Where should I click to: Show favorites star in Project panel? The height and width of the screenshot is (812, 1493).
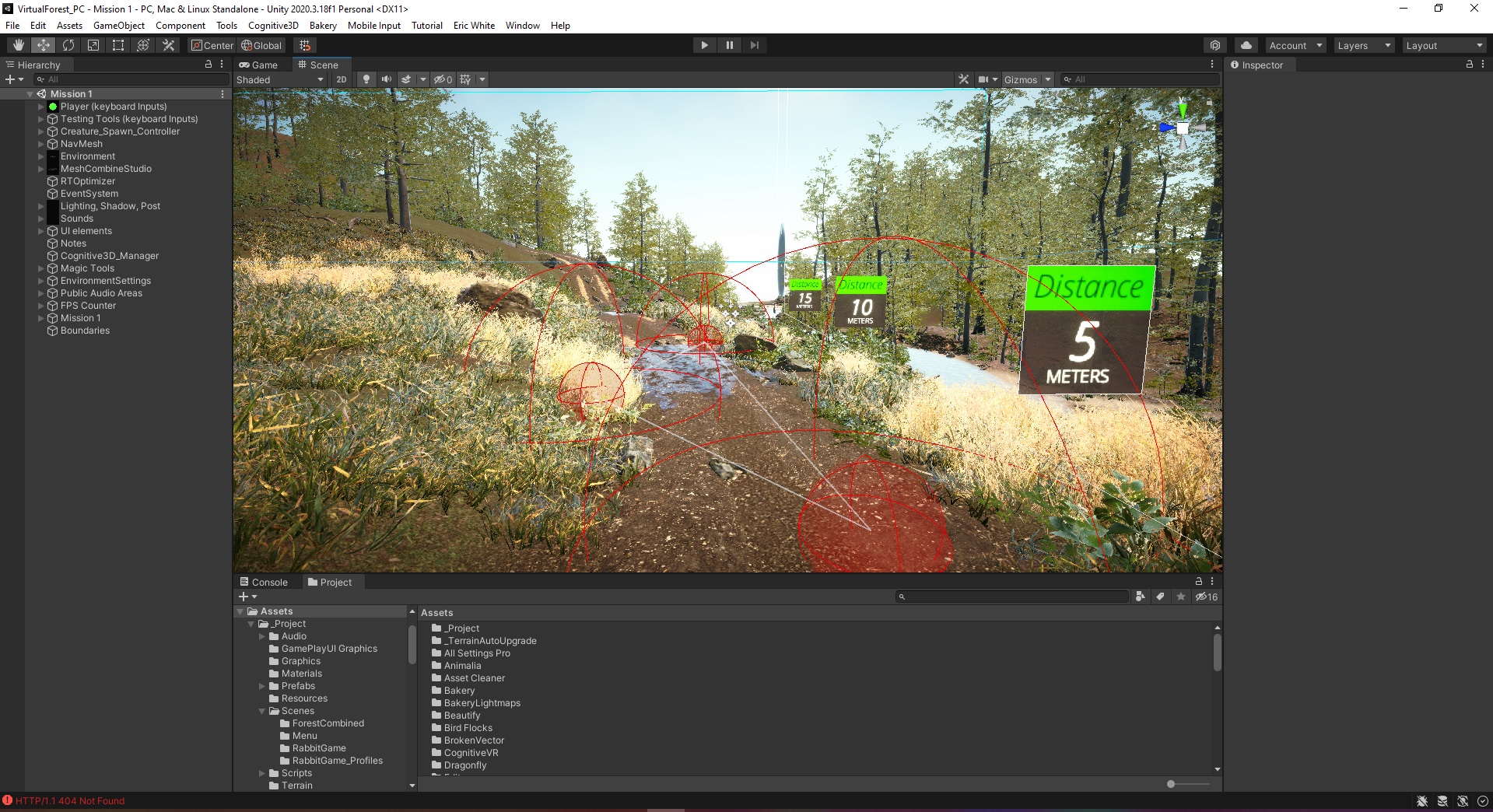[1181, 597]
